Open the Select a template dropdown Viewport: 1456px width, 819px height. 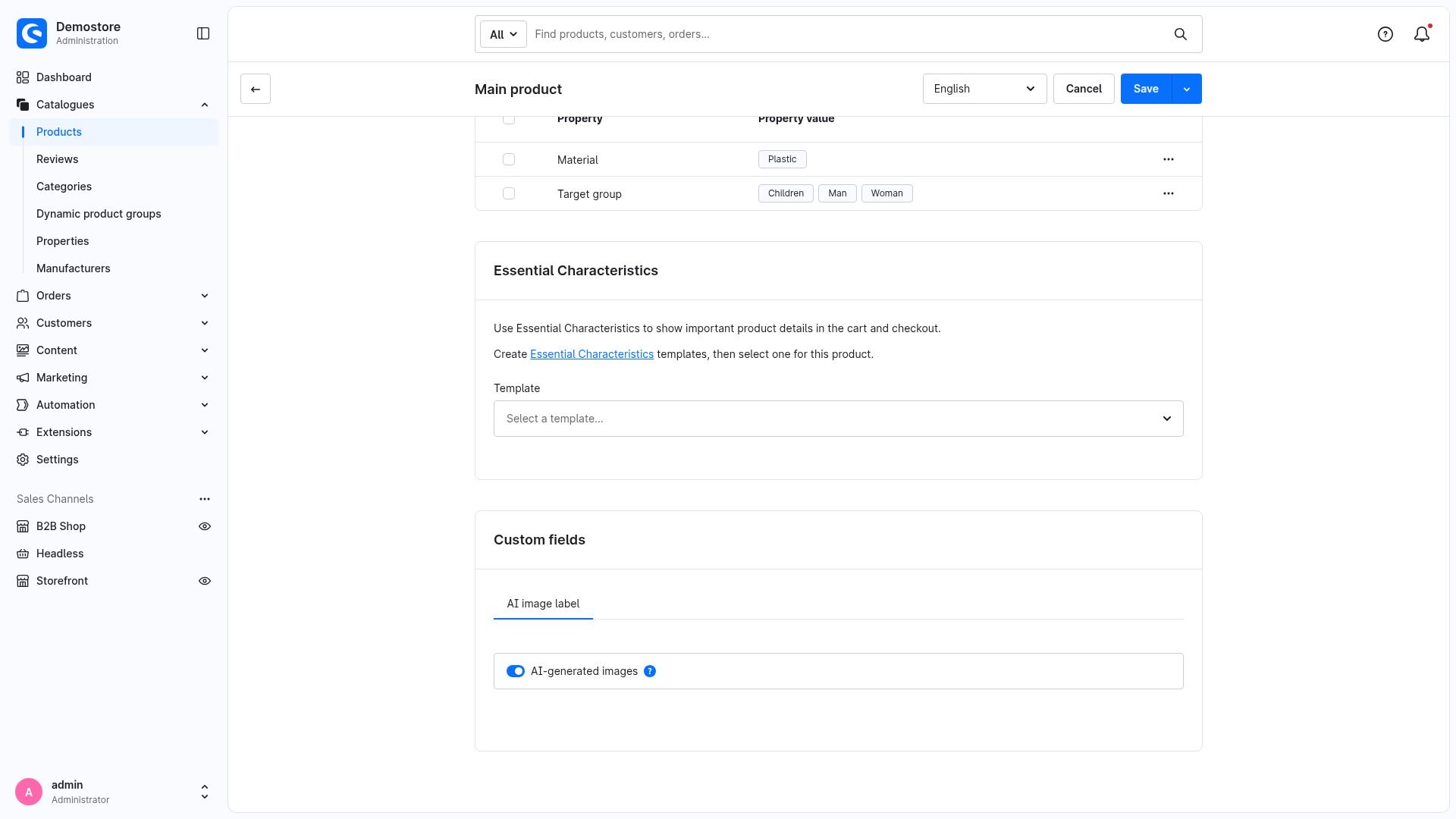pos(839,419)
